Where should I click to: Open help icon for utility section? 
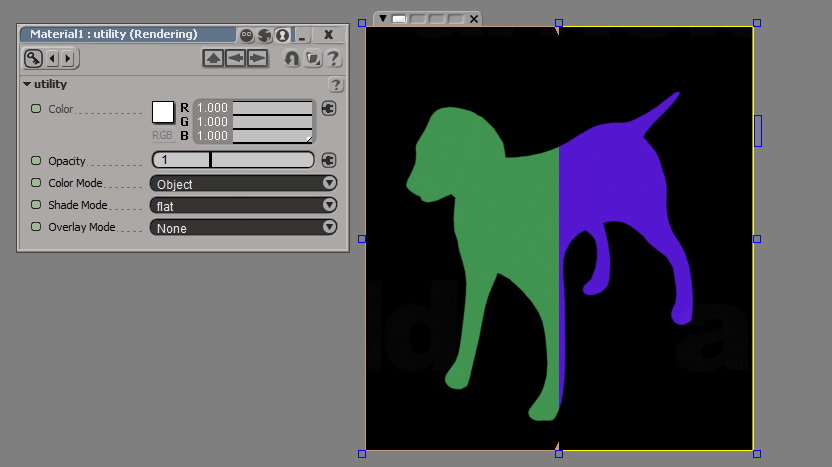point(336,85)
